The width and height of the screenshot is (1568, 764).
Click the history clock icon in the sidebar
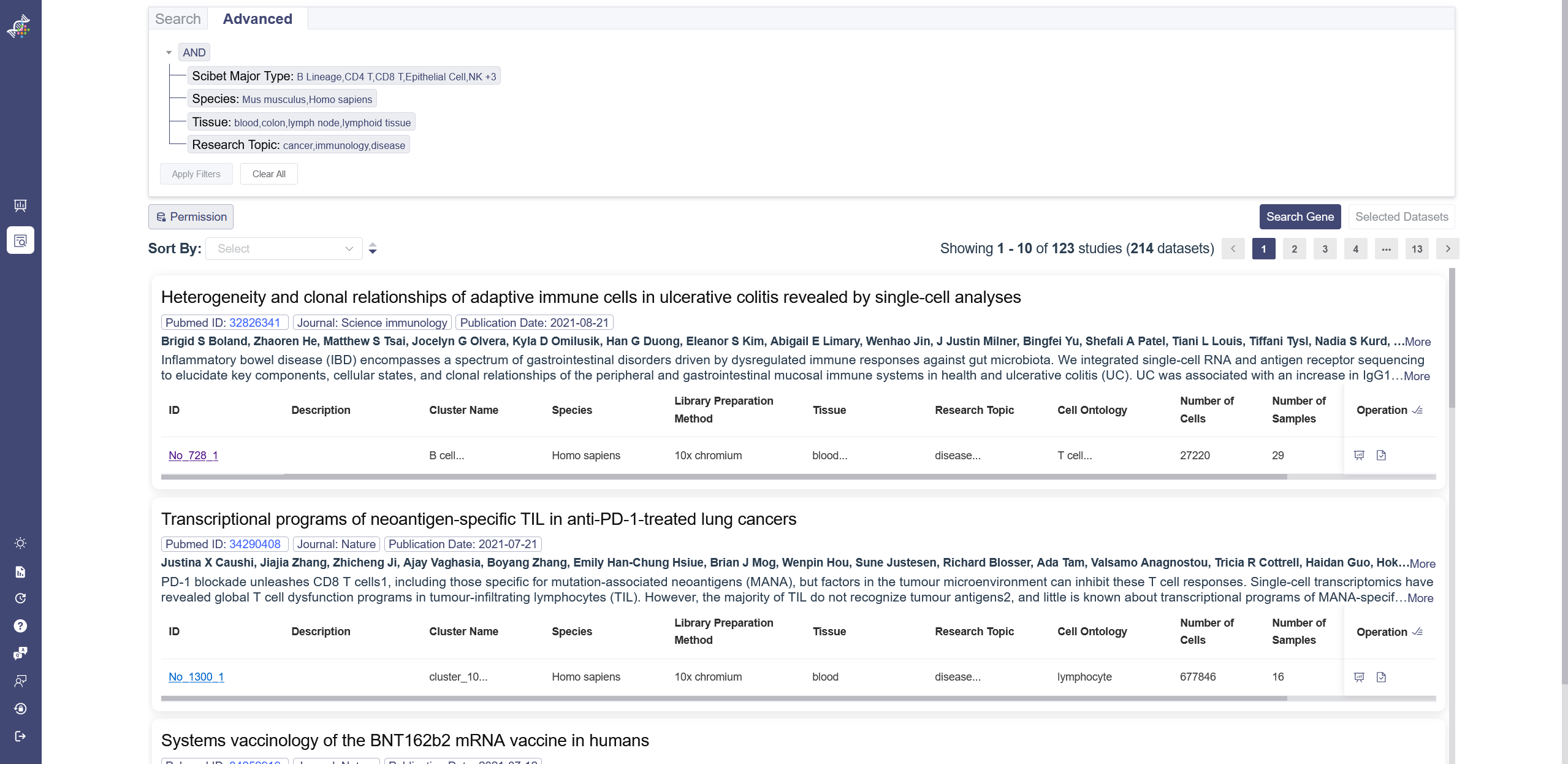pos(20,598)
